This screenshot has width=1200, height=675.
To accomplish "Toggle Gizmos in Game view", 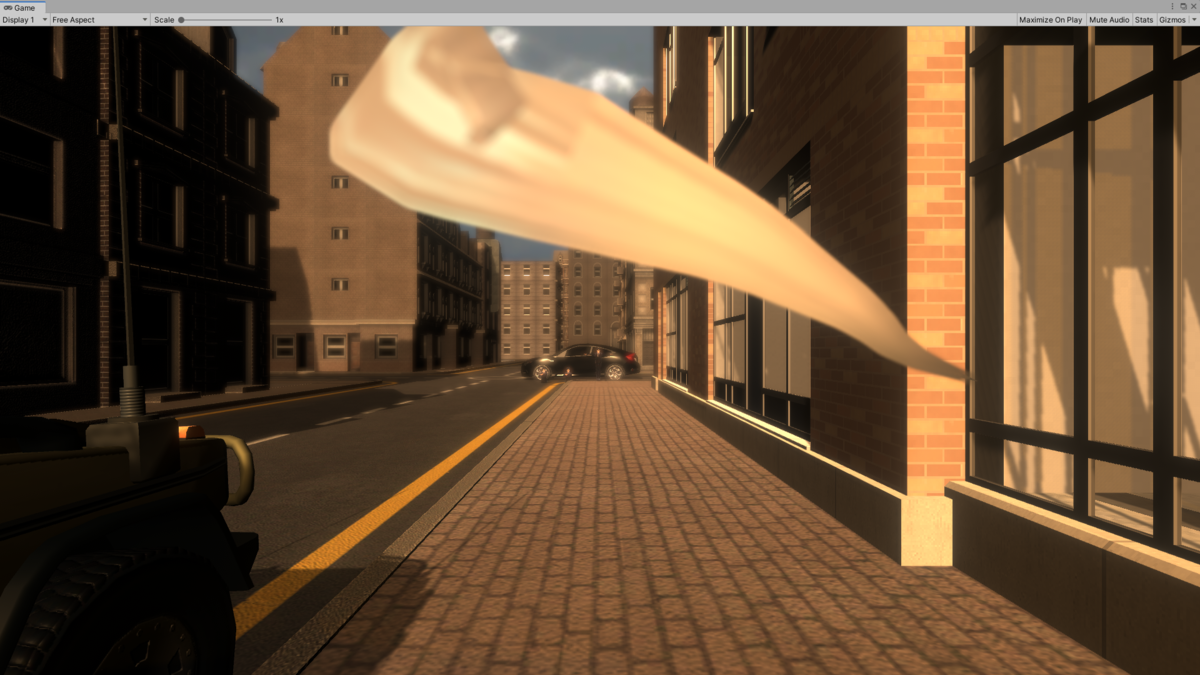I will pos(1171,20).
